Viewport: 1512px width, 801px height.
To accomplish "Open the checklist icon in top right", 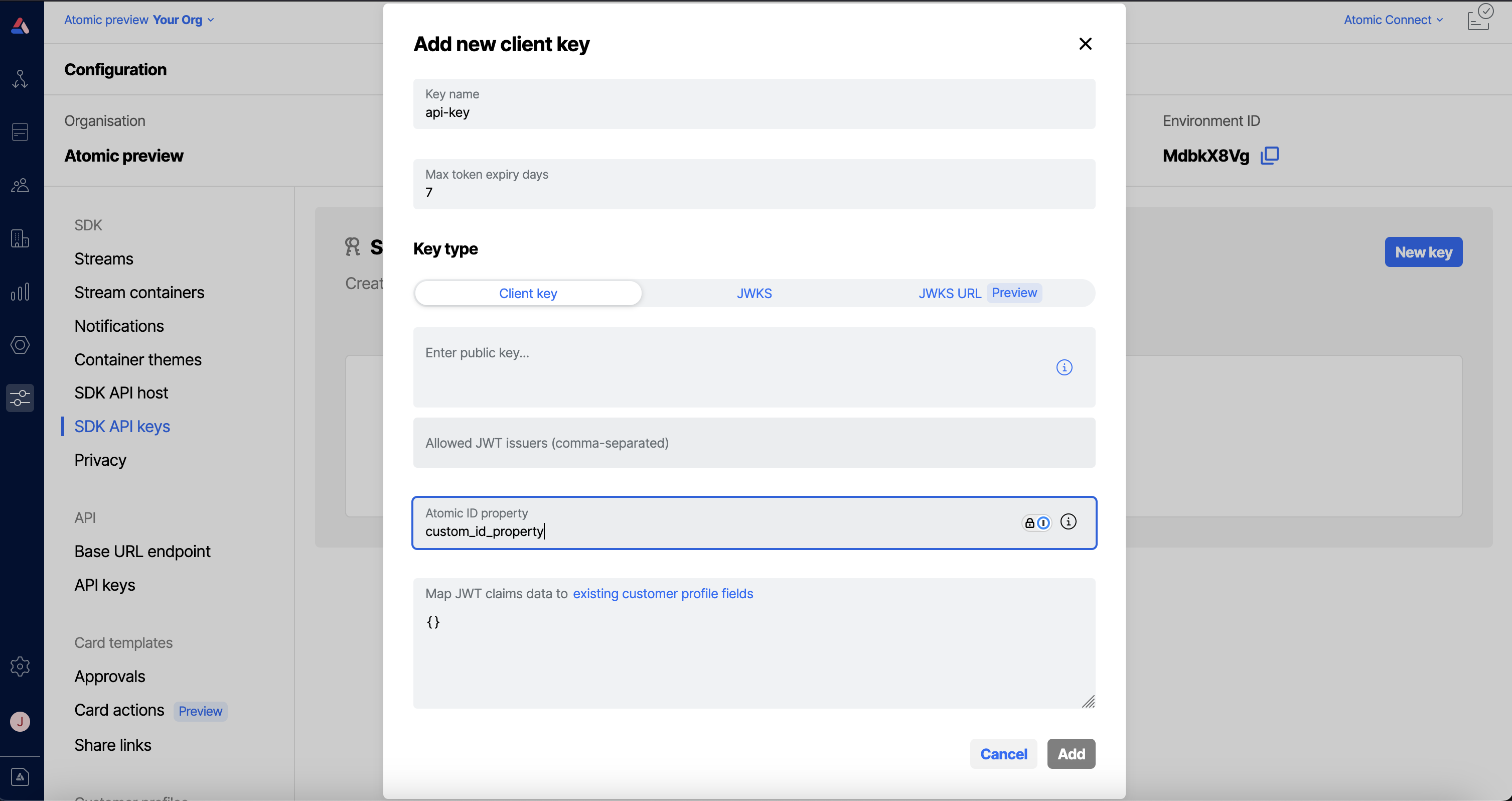I will pos(1480,17).
